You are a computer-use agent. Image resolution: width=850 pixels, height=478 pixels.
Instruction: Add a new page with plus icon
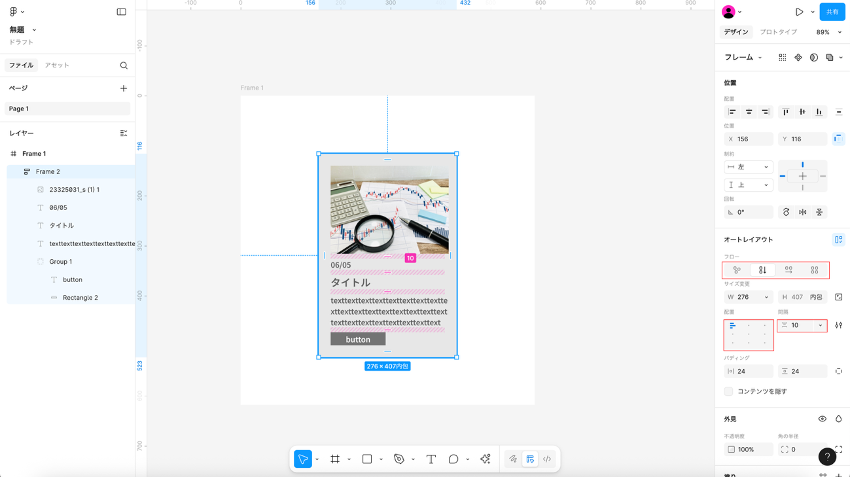(124, 88)
